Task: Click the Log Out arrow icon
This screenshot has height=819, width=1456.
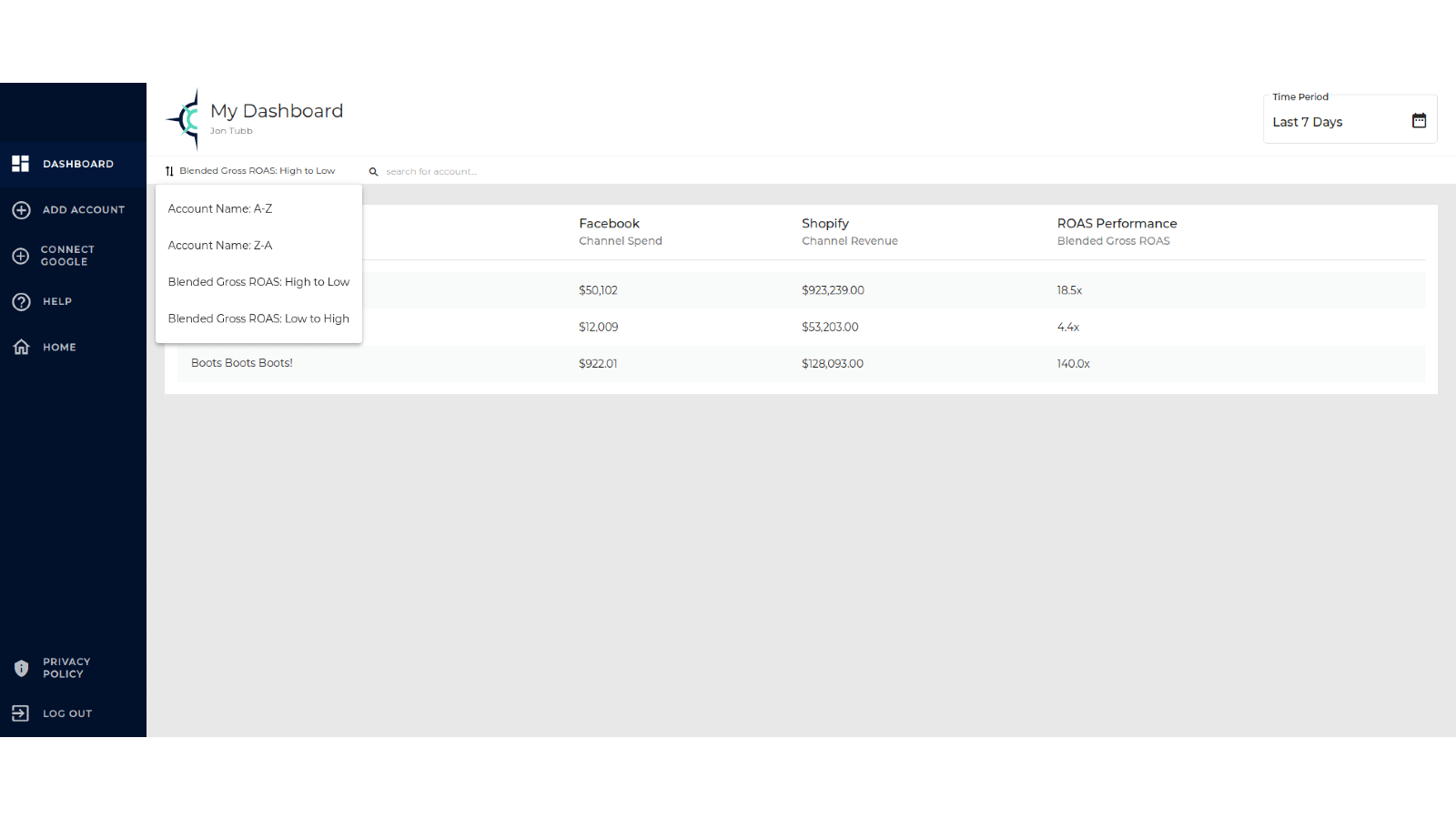Action: coord(21,713)
